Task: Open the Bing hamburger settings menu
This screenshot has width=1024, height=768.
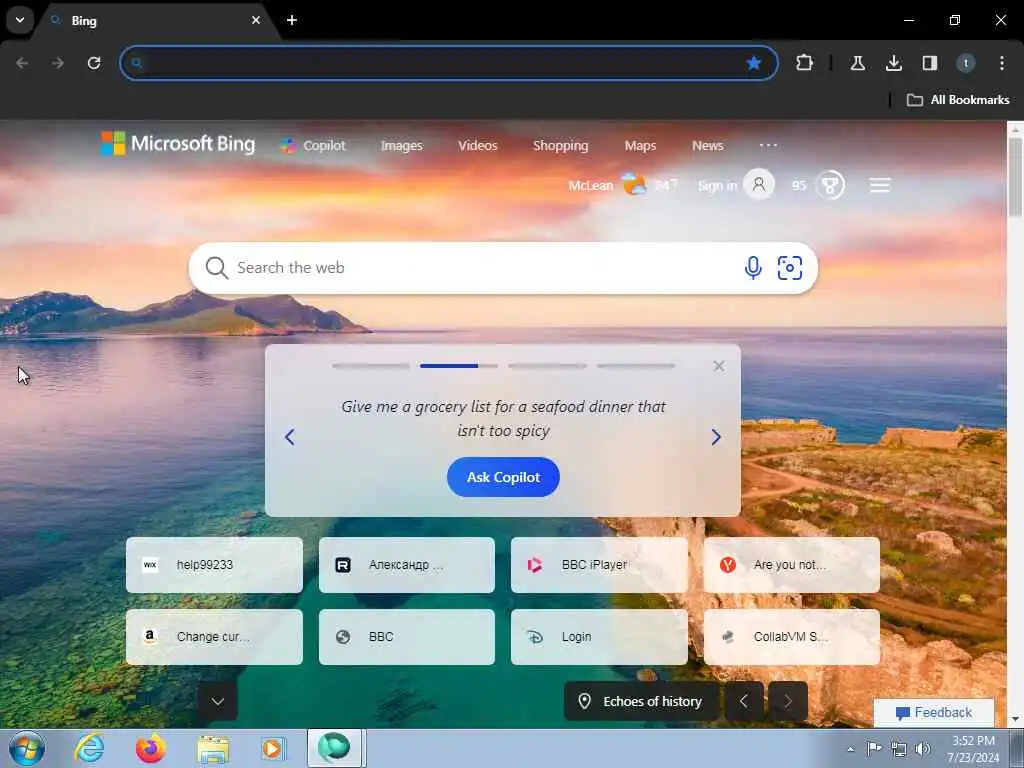Action: pos(880,185)
